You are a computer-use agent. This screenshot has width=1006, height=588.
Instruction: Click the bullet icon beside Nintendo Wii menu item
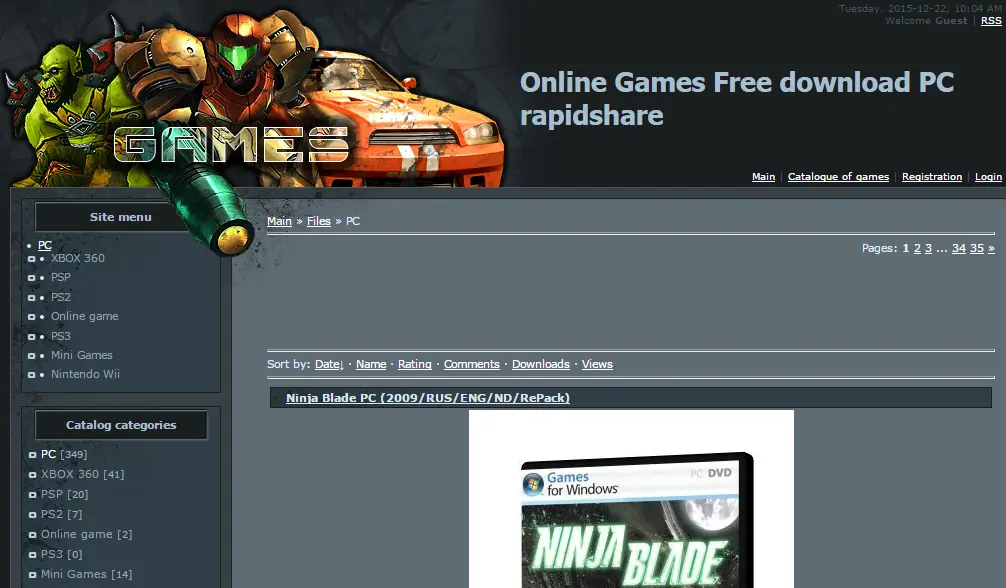click(31, 375)
